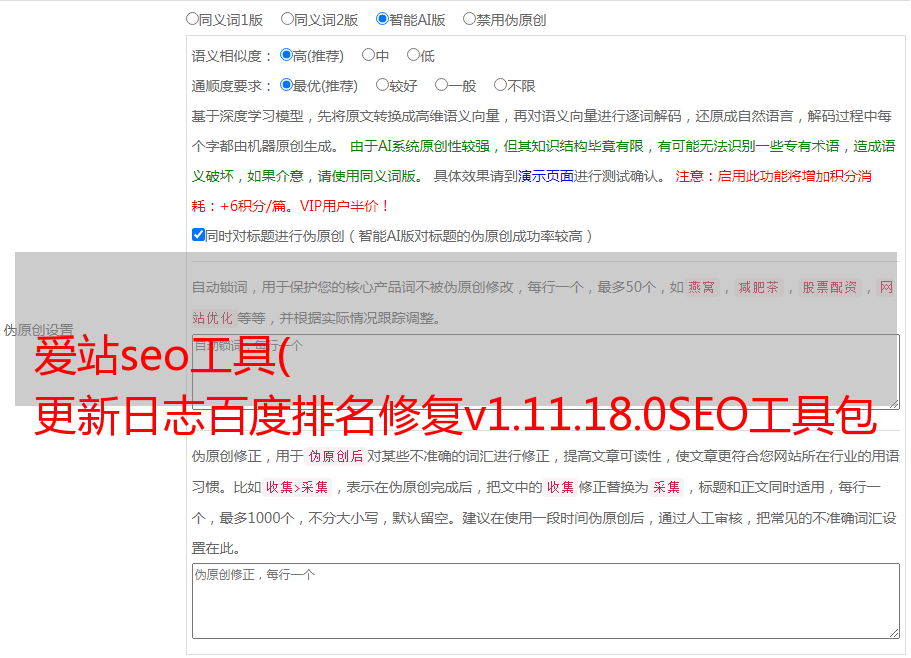Choose 较好 for 通顺度要求

pyautogui.click(x=382, y=85)
